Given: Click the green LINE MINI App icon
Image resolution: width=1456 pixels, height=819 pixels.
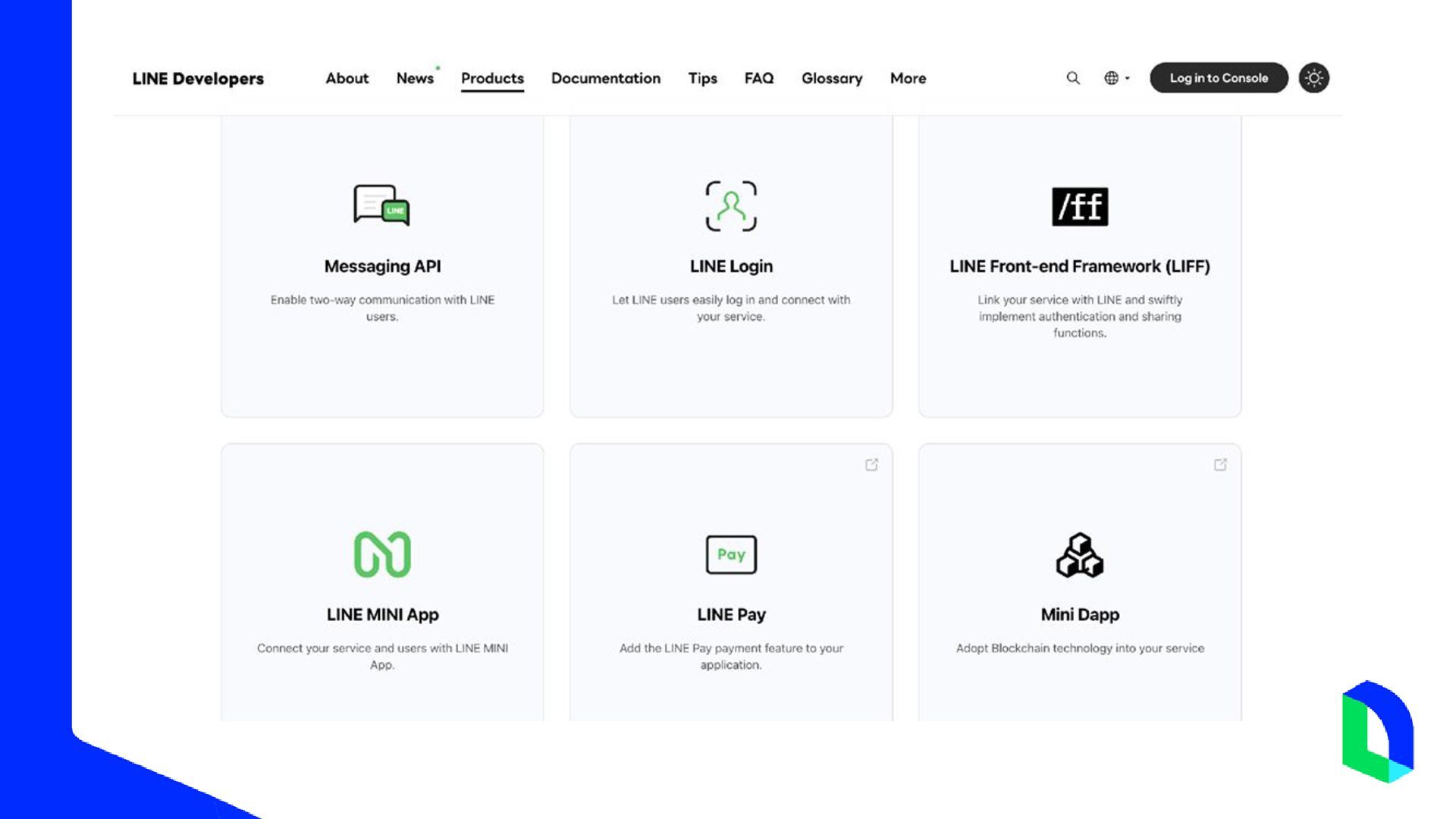Looking at the screenshot, I should (382, 554).
